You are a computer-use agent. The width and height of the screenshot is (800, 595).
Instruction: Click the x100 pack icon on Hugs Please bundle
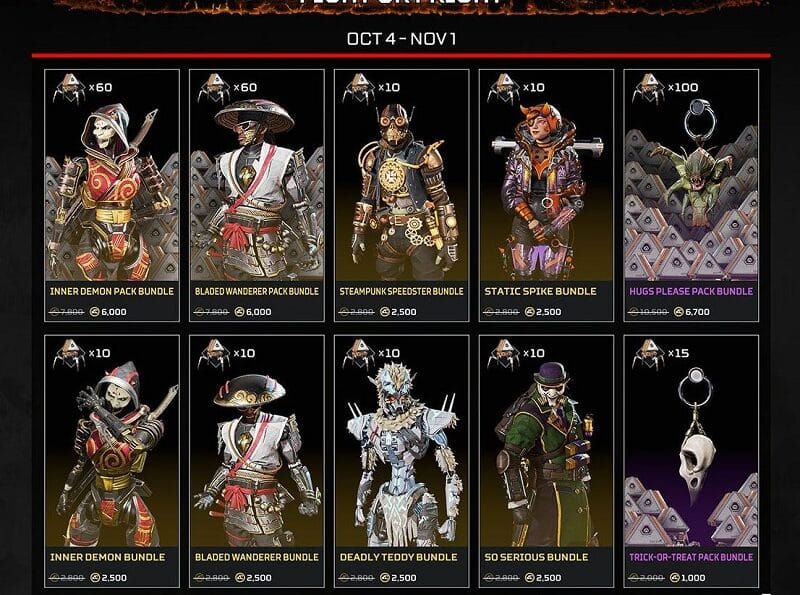tap(649, 88)
